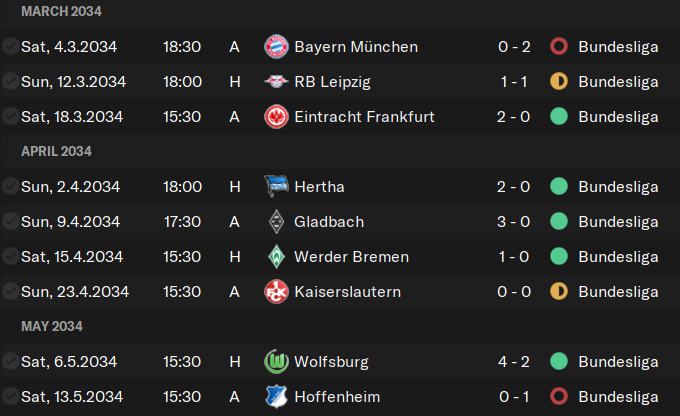Toggle the checkmark beside Sun, 2.4.2034 match

tap(10, 187)
